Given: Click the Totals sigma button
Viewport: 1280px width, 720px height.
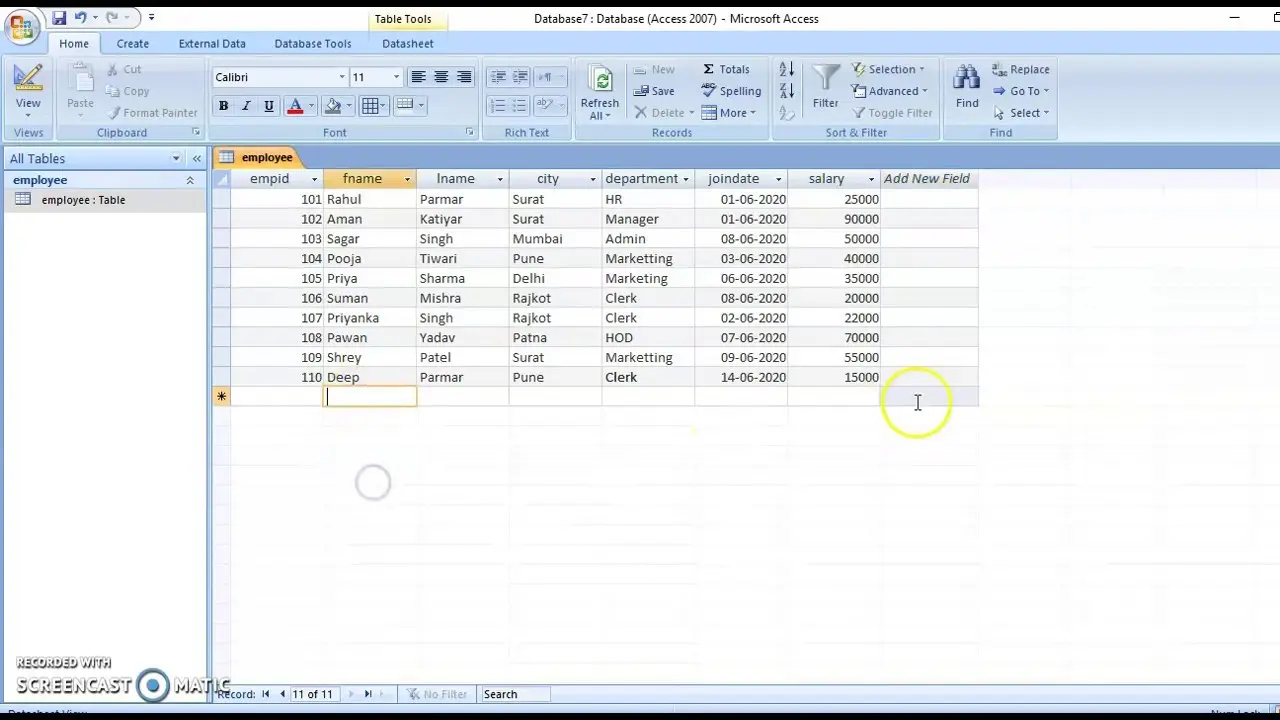Looking at the screenshot, I should pos(726,69).
